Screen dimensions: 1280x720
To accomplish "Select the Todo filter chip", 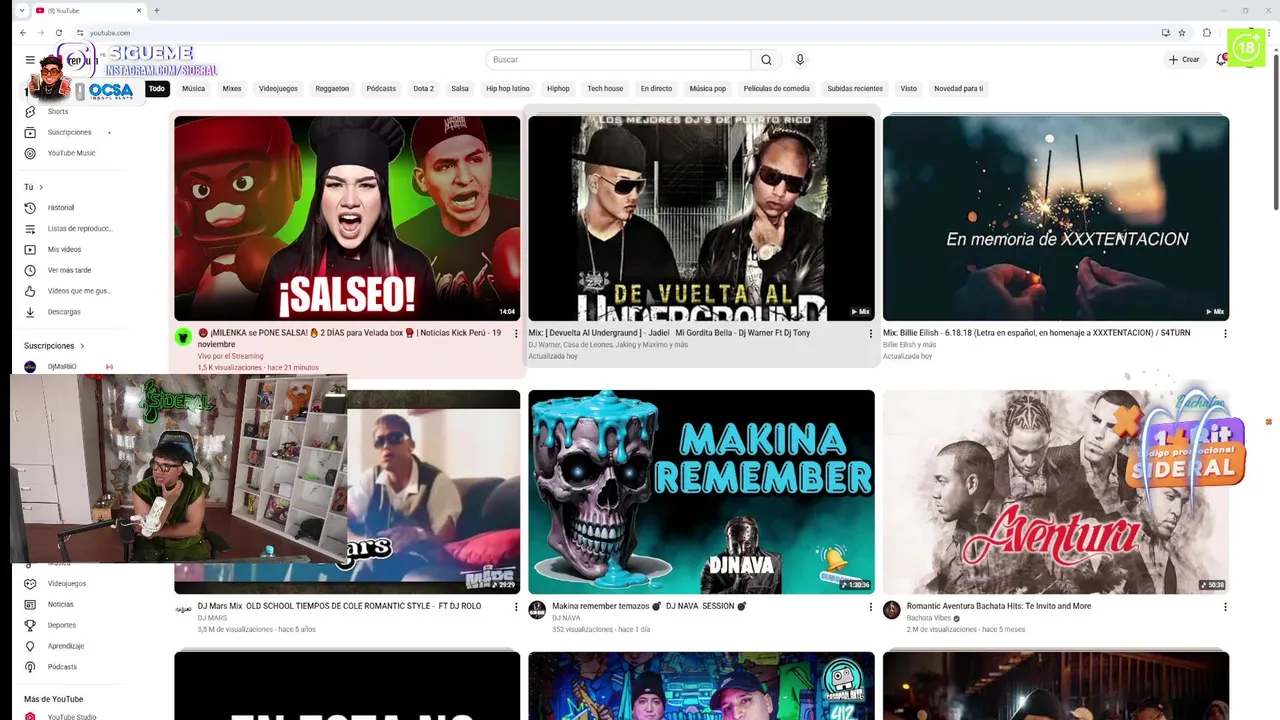I will [157, 88].
